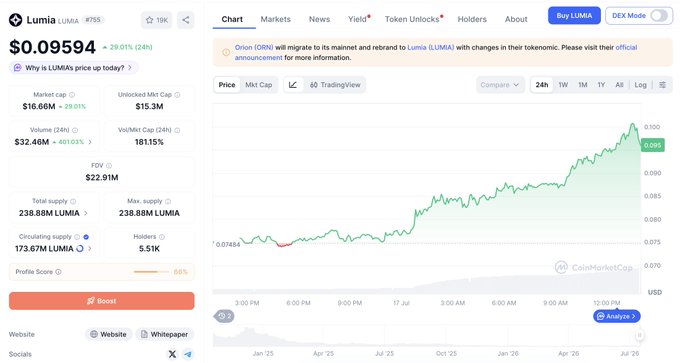The width and height of the screenshot is (680, 363).
Task: Click the announcement info icon in banner
Action: pyautogui.click(x=226, y=52)
